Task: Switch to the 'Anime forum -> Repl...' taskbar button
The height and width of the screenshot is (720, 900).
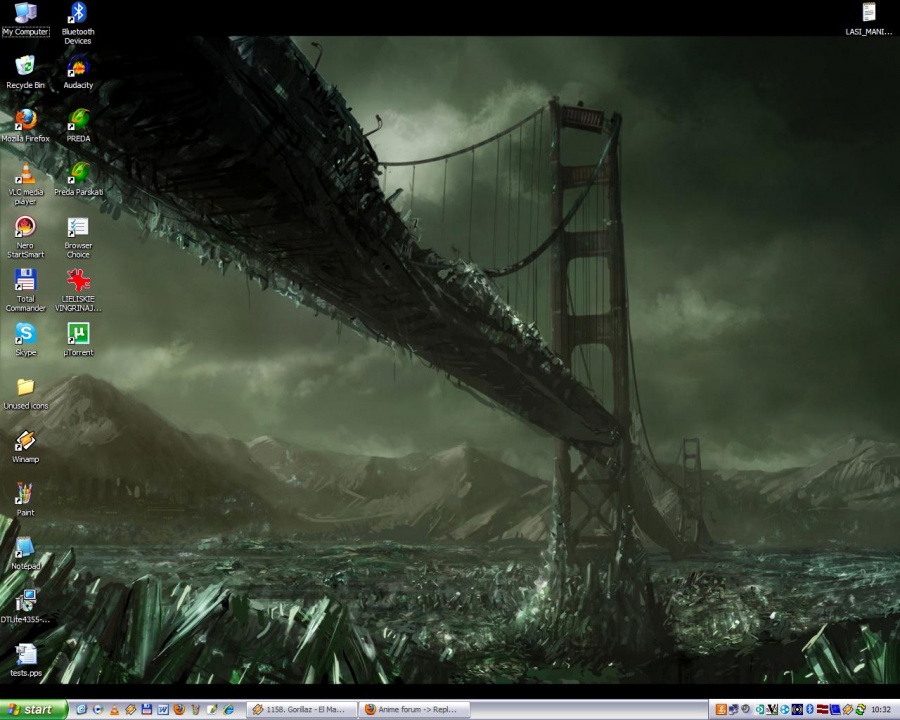Action: 414,710
